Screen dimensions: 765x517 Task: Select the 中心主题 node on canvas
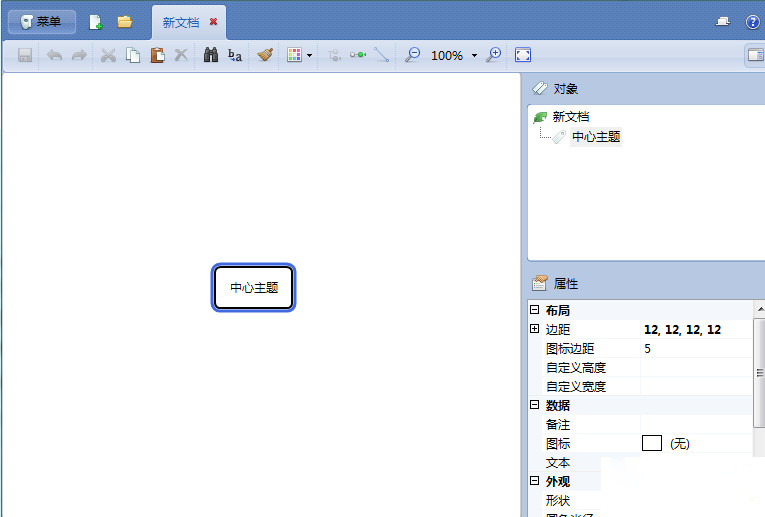[x=254, y=288]
